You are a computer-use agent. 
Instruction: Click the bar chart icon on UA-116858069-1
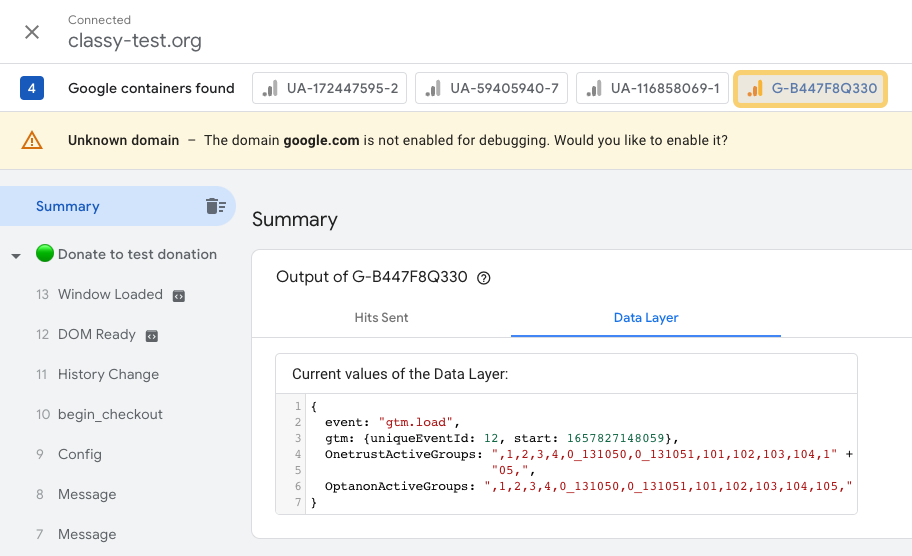click(594, 89)
